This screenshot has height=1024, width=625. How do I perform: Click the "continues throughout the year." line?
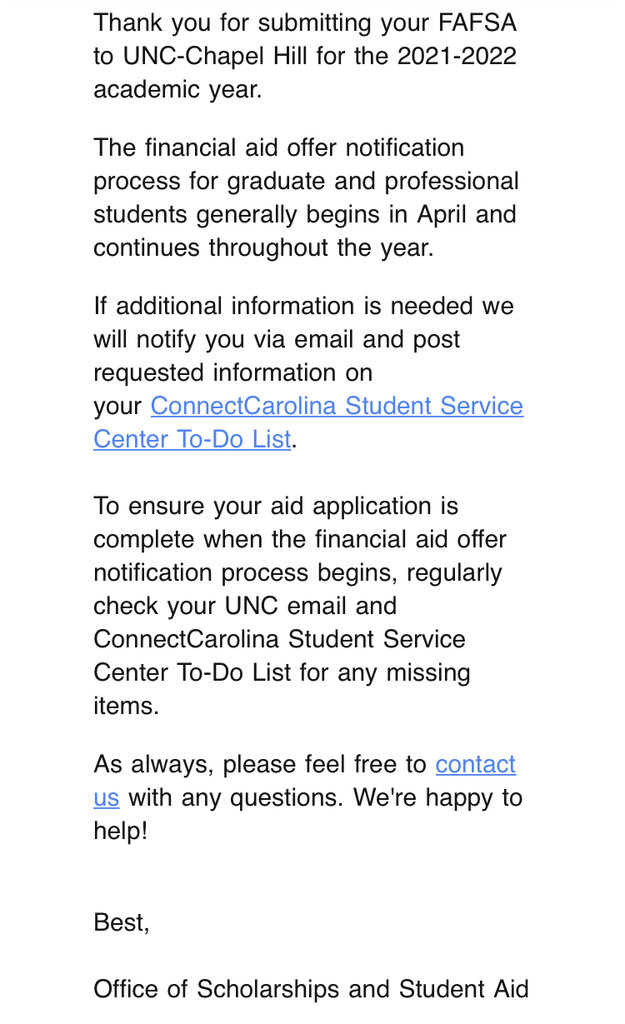[x=263, y=247]
